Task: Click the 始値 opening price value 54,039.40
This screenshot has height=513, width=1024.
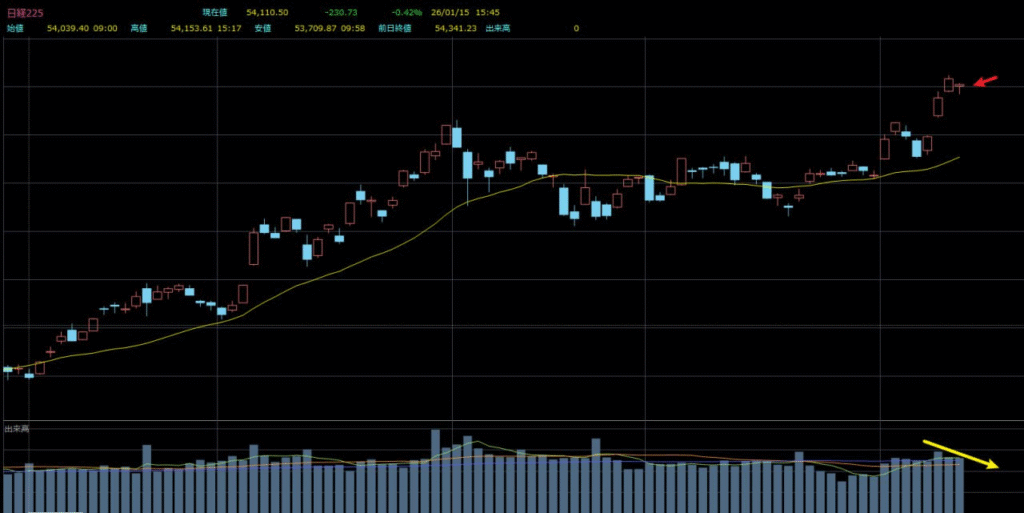Action: pyautogui.click(x=83, y=29)
